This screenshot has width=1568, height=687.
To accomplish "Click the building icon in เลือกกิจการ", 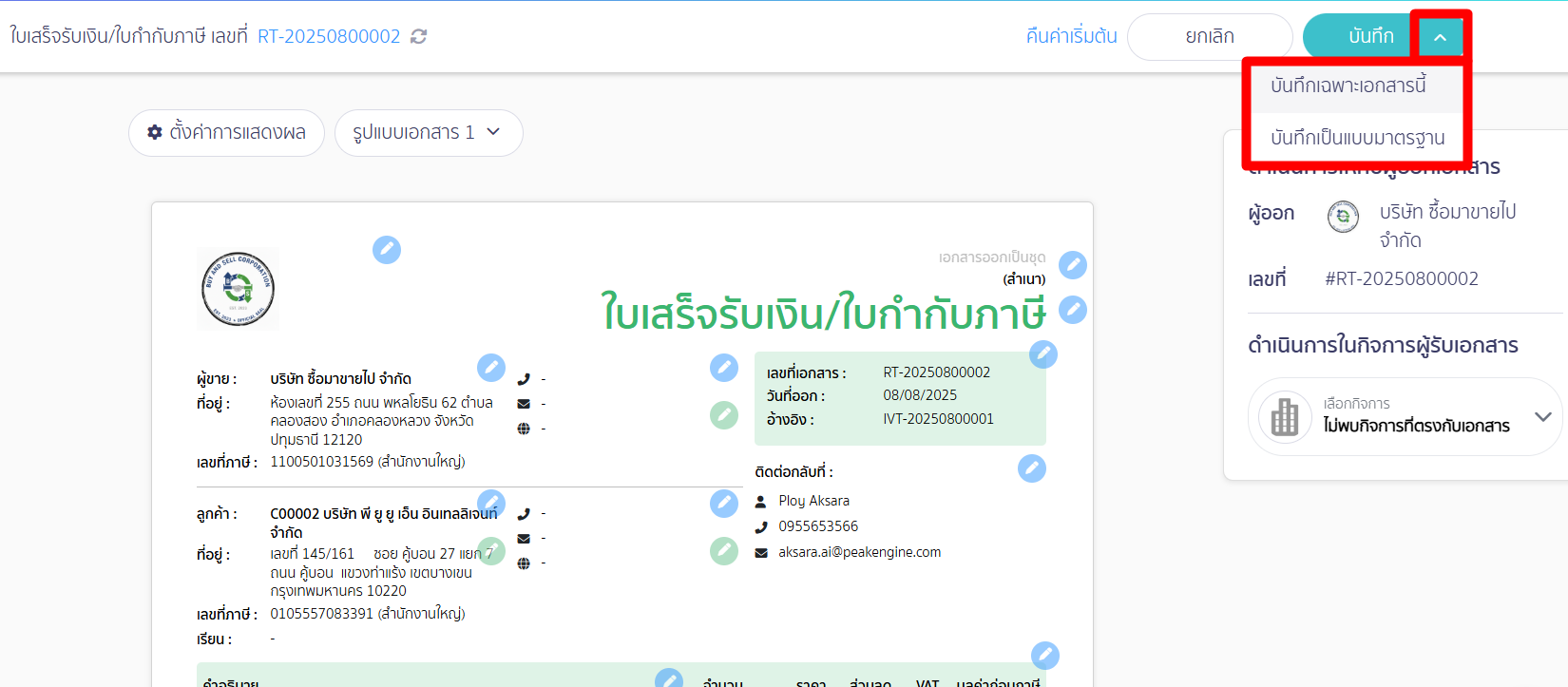I will click(x=1285, y=417).
